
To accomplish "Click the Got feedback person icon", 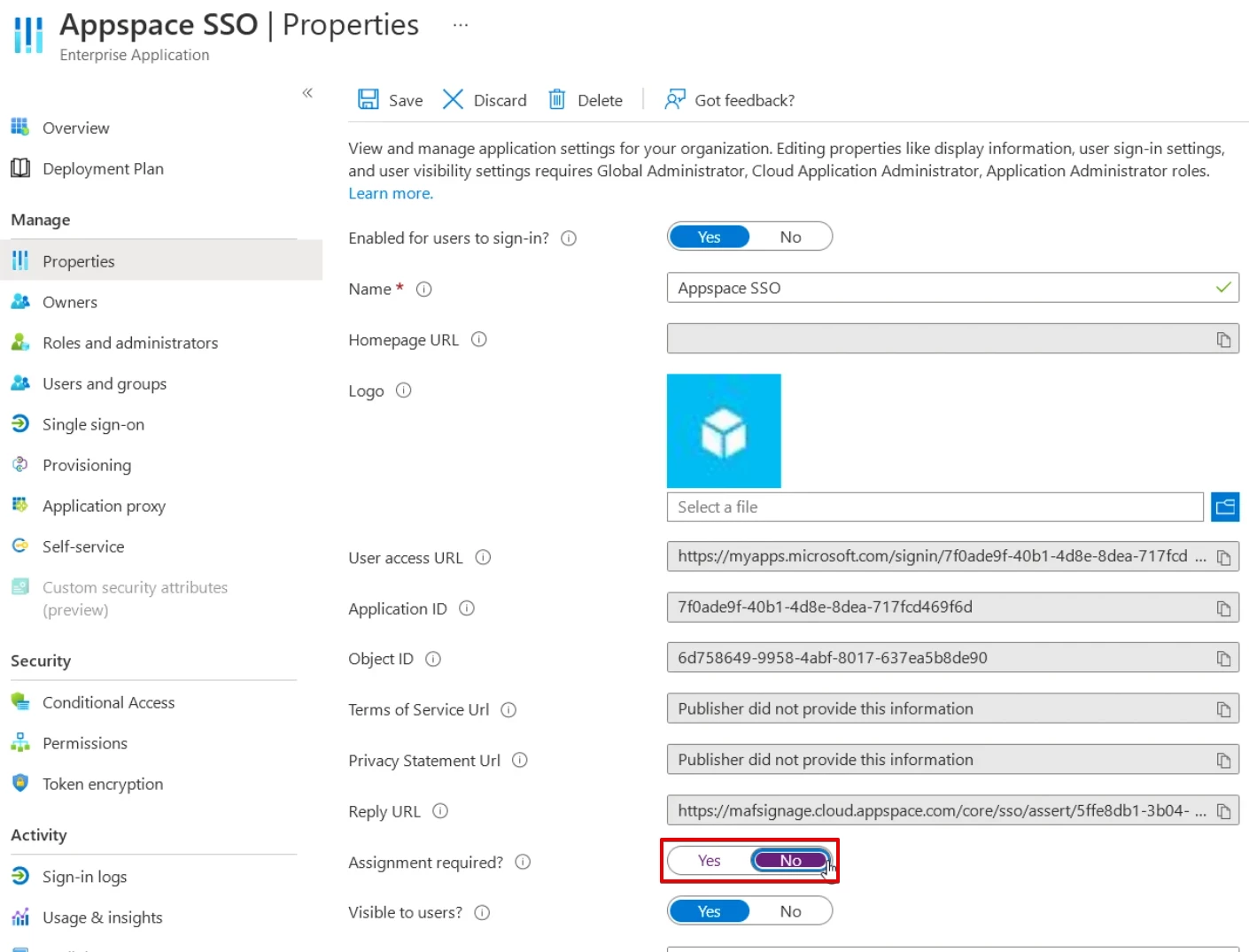I will (x=675, y=99).
